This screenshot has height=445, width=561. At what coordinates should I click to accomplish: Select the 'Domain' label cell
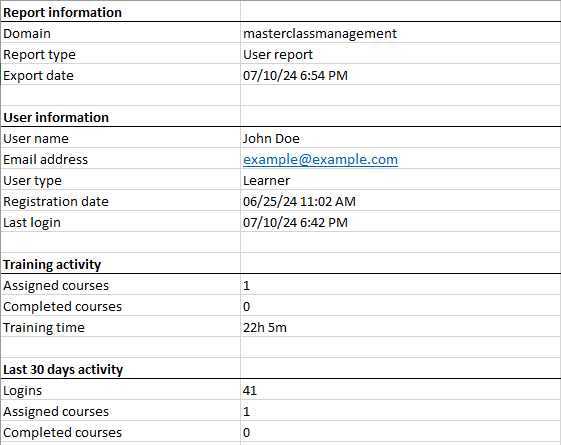121,33
